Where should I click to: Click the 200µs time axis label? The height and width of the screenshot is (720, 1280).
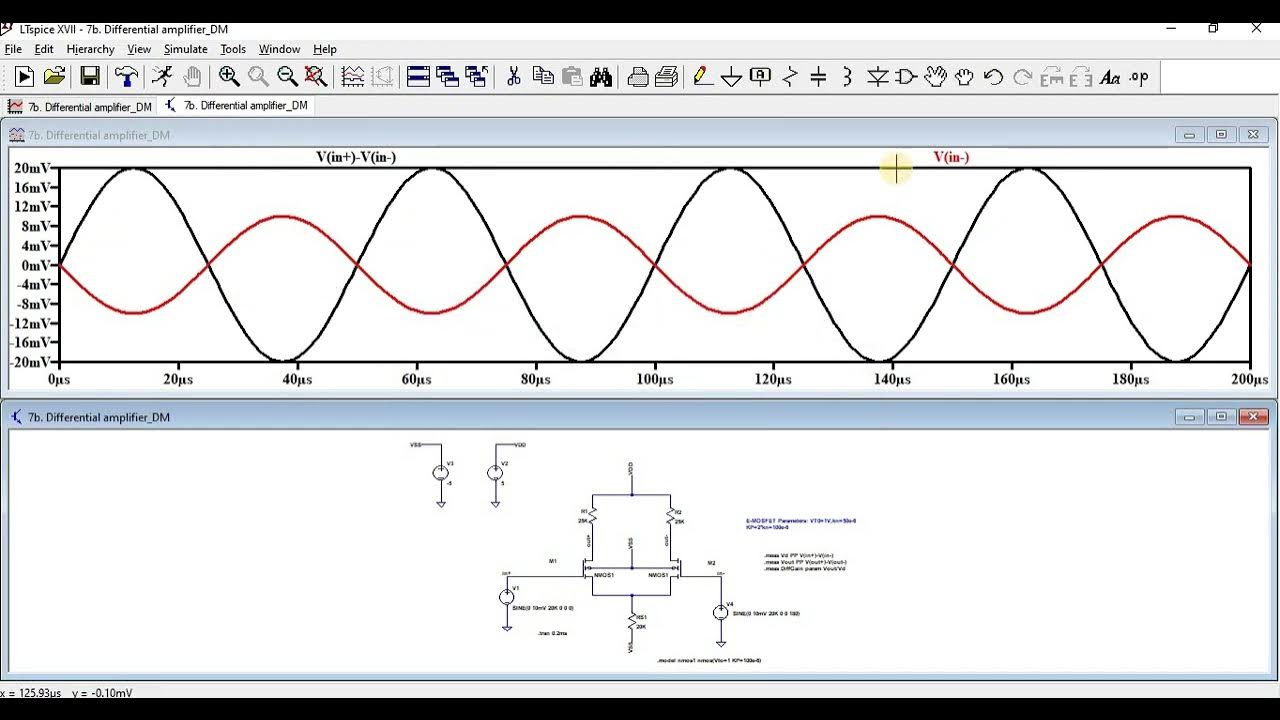pos(1249,380)
